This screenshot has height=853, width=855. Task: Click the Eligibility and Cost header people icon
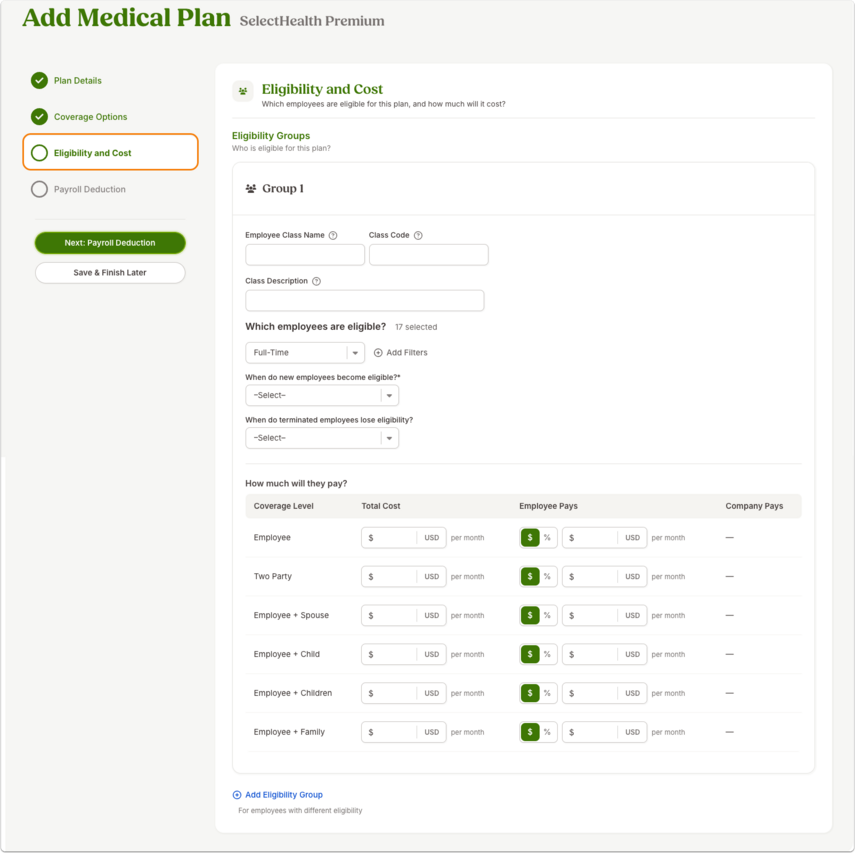243,91
